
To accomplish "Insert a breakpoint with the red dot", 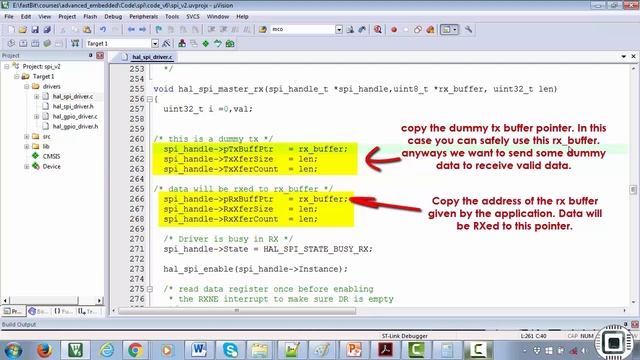I will pos(394,29).
